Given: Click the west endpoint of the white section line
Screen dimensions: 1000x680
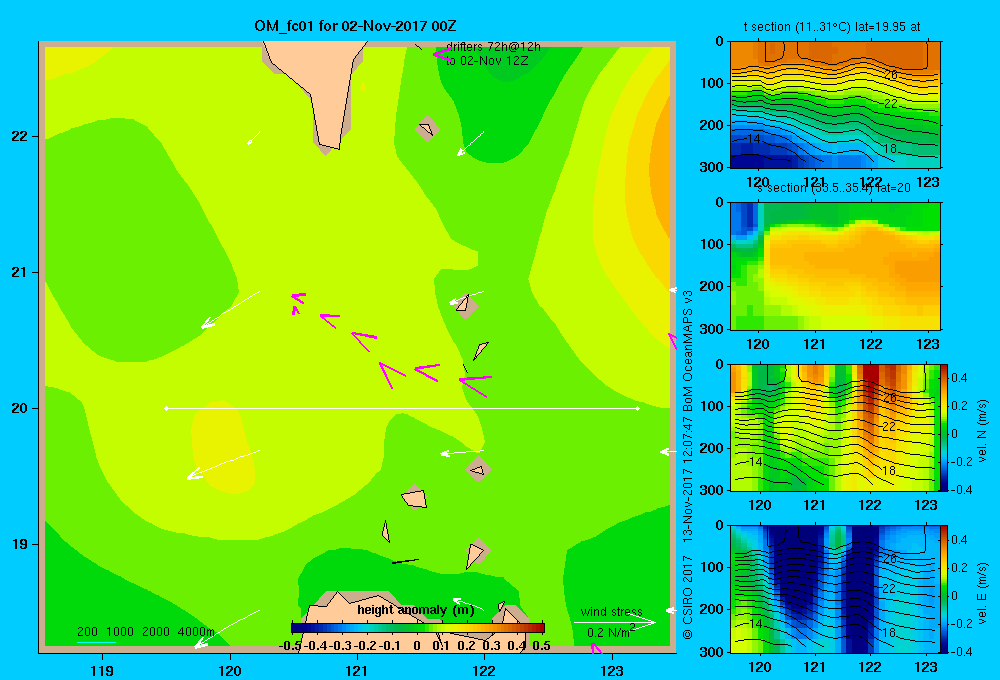Looking at the screenshot, I should pyautogui.click(x=166, y=408).
